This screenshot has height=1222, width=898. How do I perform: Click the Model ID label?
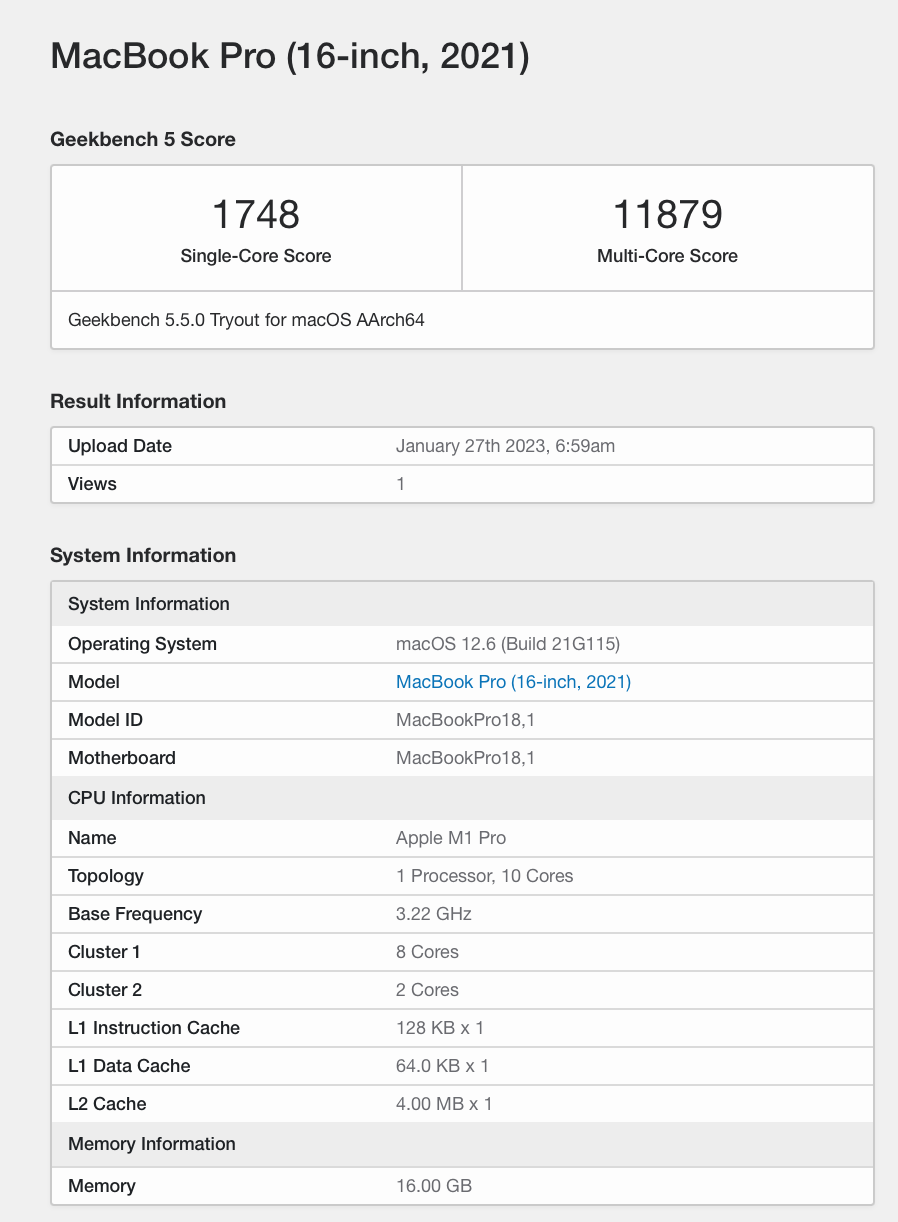click(x=105, y=720)
